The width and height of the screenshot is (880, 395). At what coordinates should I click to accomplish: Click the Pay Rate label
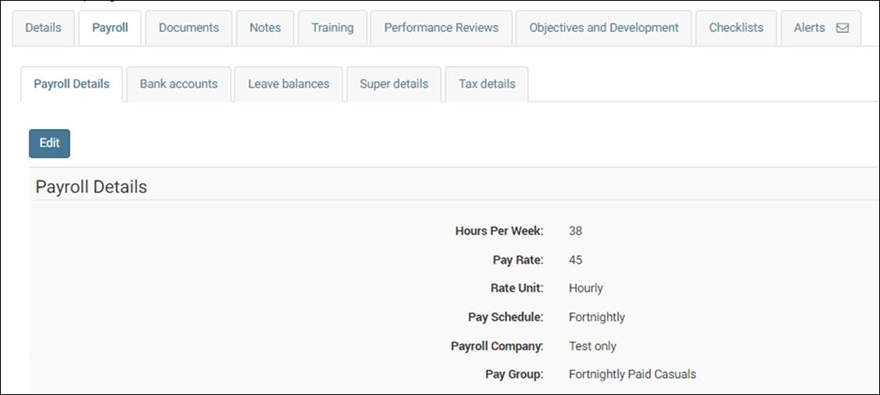coord(518,260)
